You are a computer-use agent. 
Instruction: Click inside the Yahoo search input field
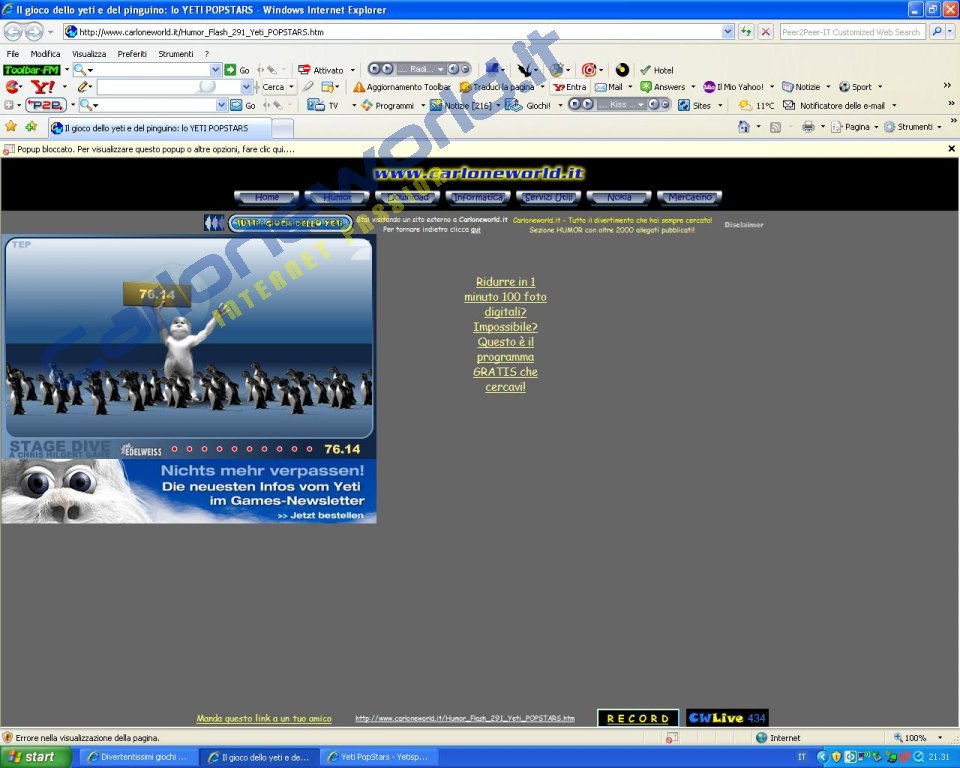pos(168,87)
